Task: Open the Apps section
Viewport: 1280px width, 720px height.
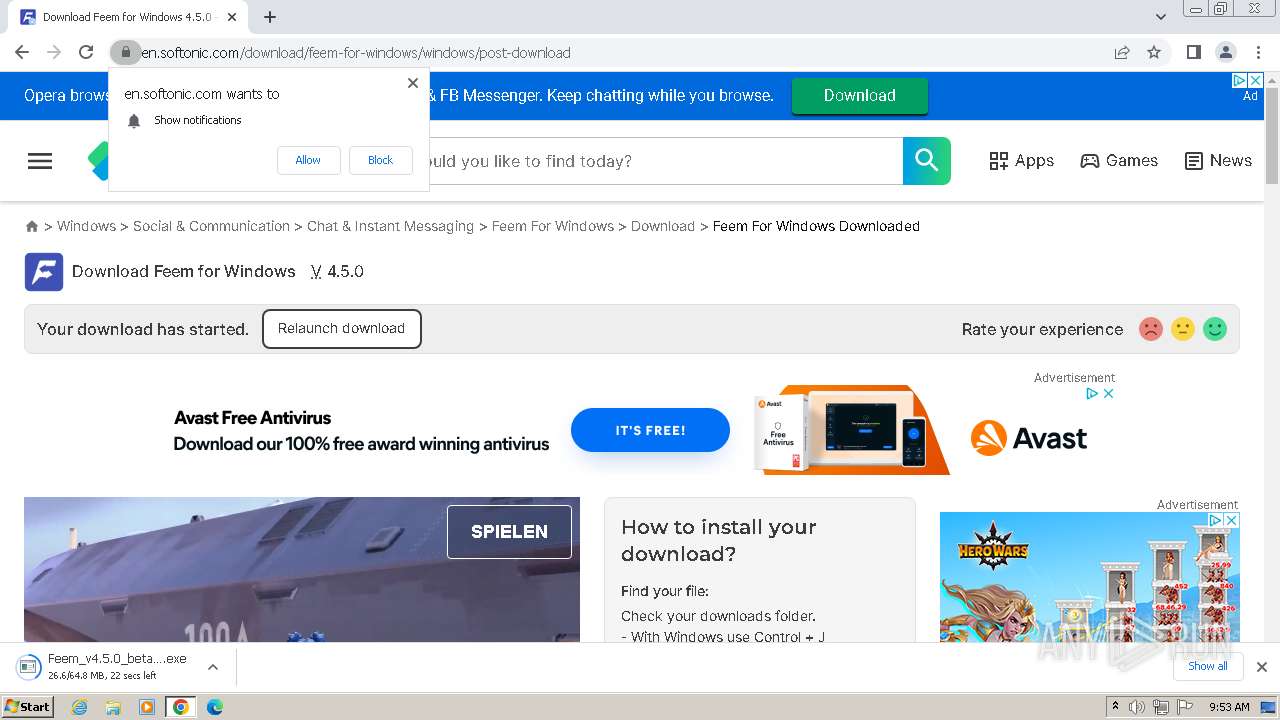Action: click(x=1021, y=160)
